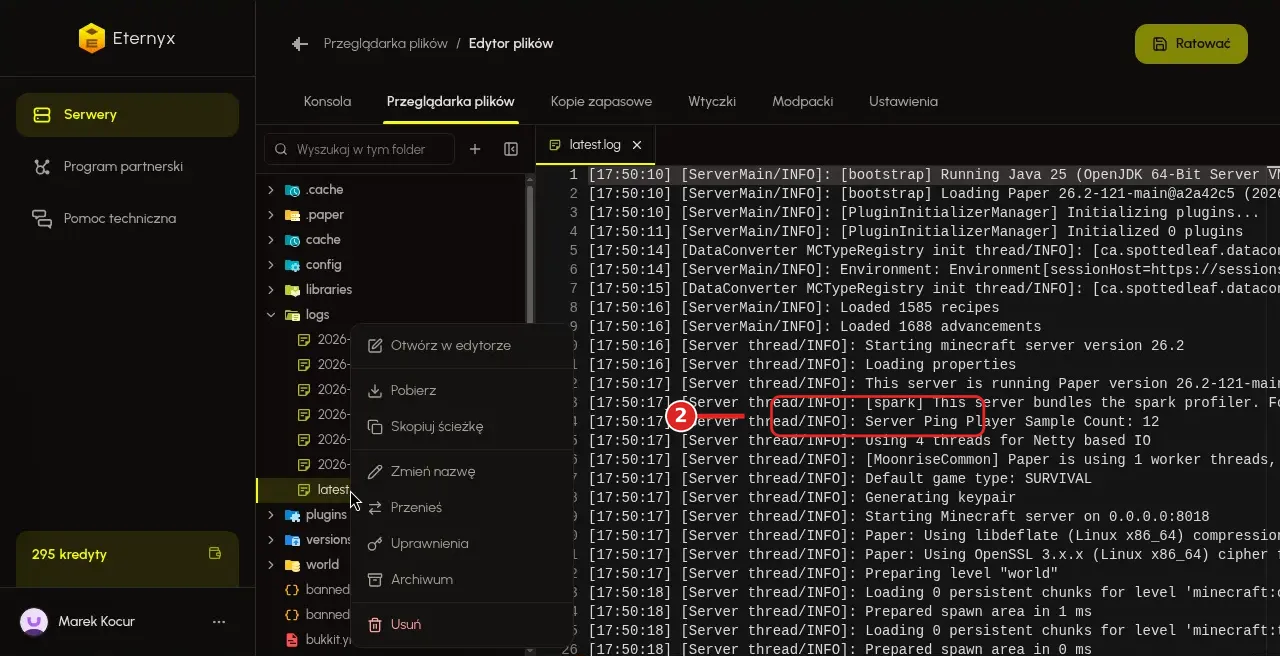Toggle the file panel layout icon
Screen dimensions: 1280x656
[x=511, y=149]
